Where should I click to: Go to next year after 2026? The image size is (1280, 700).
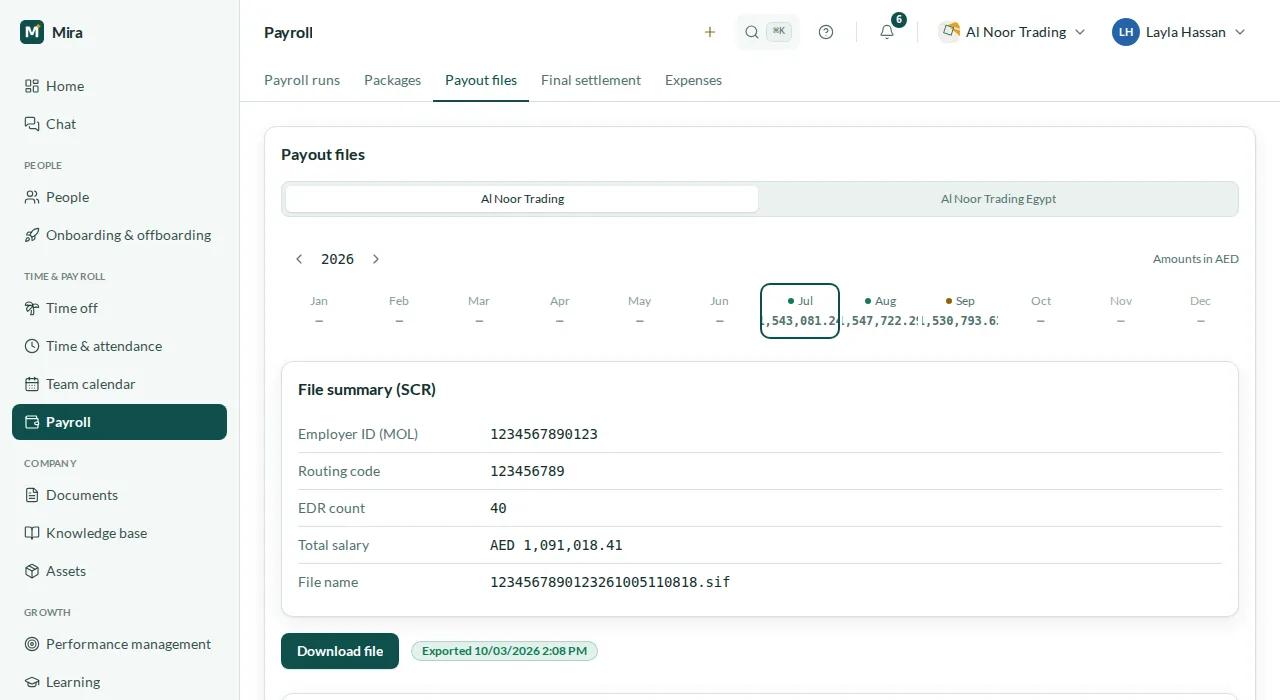376,259
